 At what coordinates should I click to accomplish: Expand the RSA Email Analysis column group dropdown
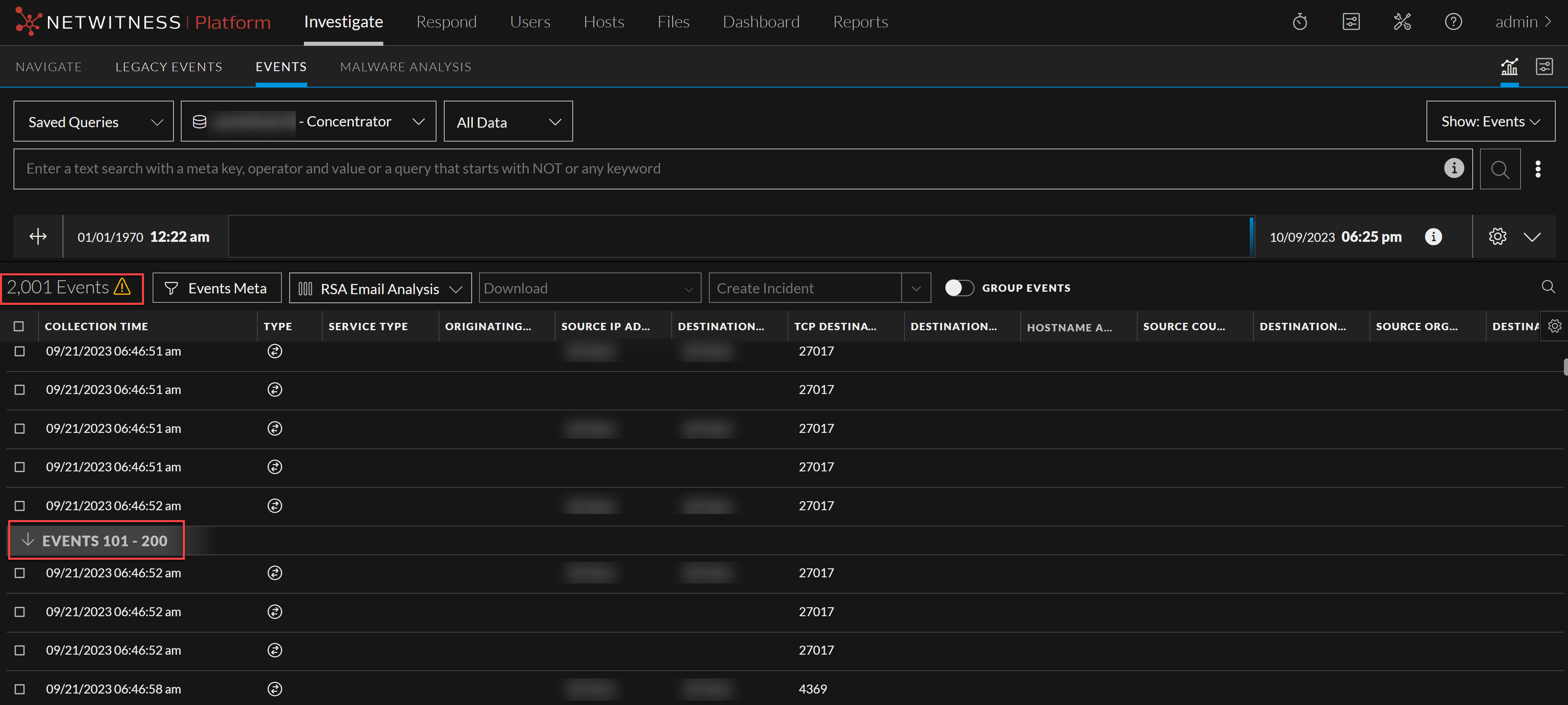[x=380, y=288]
